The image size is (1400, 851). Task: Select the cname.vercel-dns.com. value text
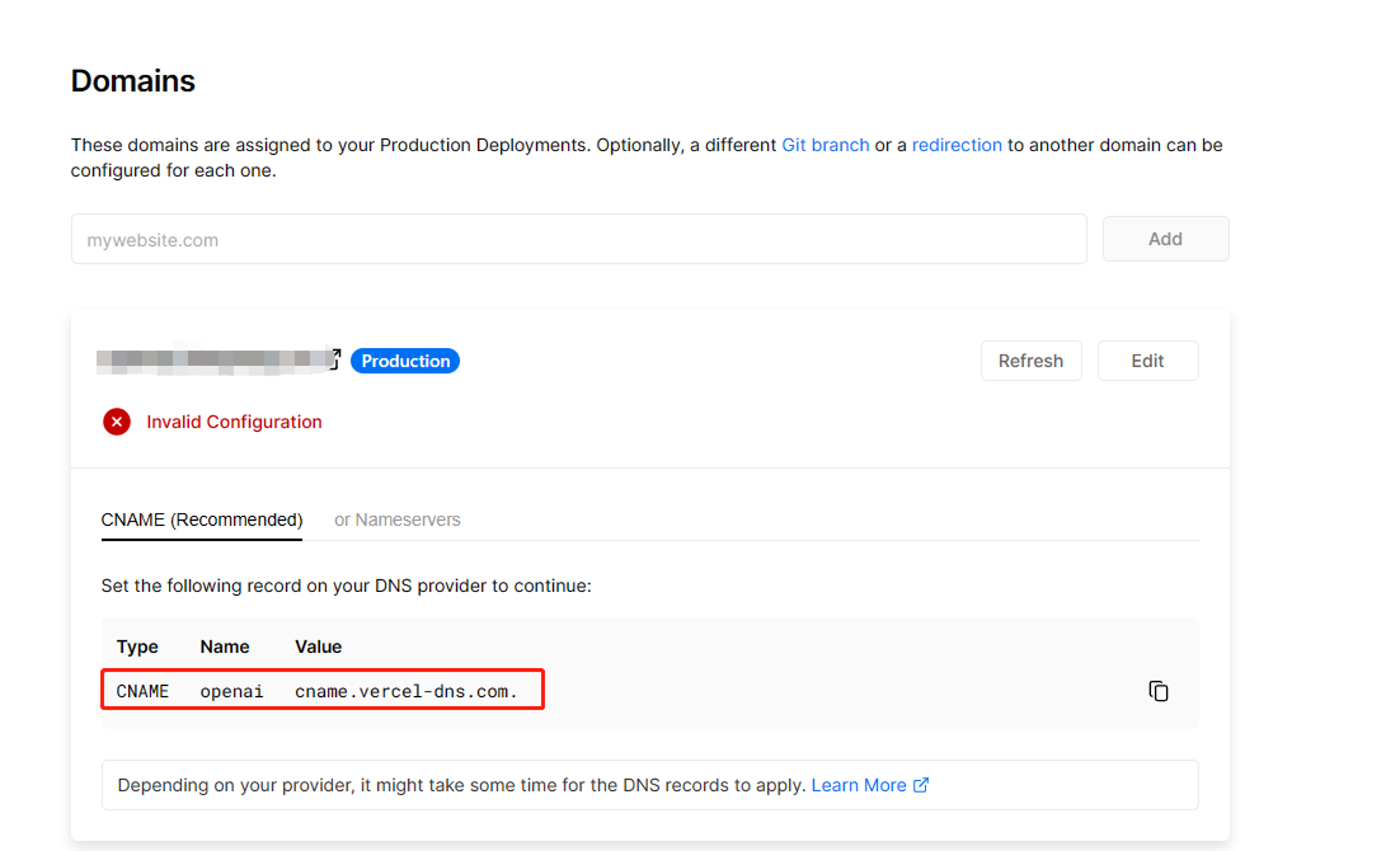(x=406, y=691)
